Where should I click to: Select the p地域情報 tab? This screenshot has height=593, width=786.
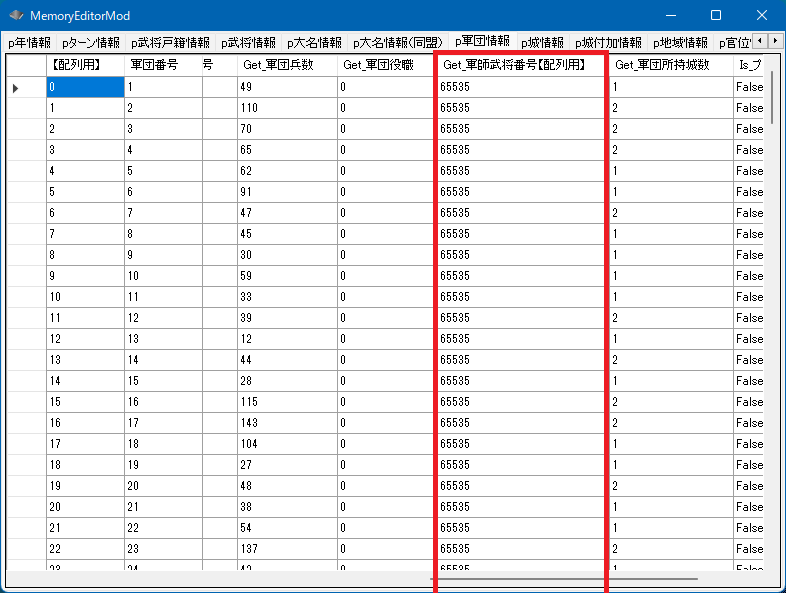point(680,43)
